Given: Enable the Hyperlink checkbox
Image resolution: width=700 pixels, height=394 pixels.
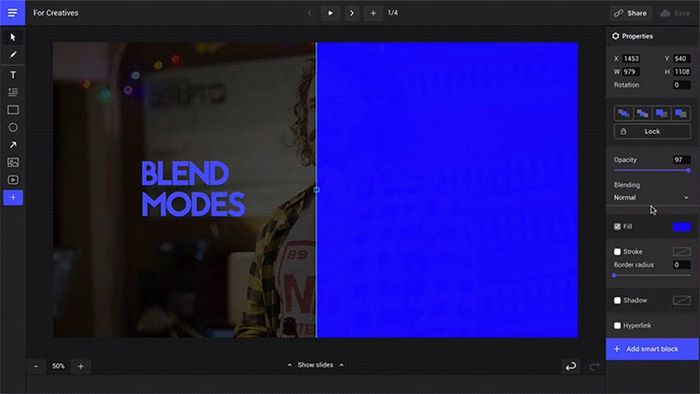Looking at the screenshot, I should pos(617,326).
